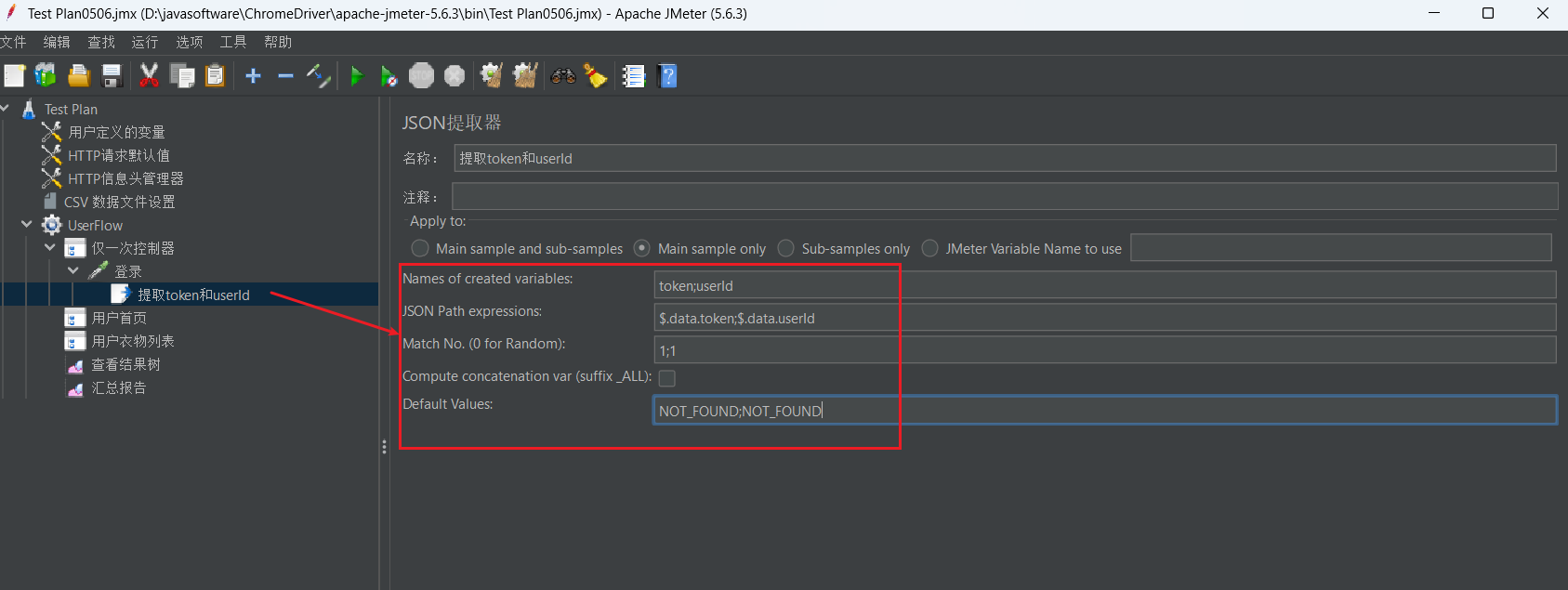Open the 文件 menu
The height and width of the screenshot is (590, 1568).
13,43
